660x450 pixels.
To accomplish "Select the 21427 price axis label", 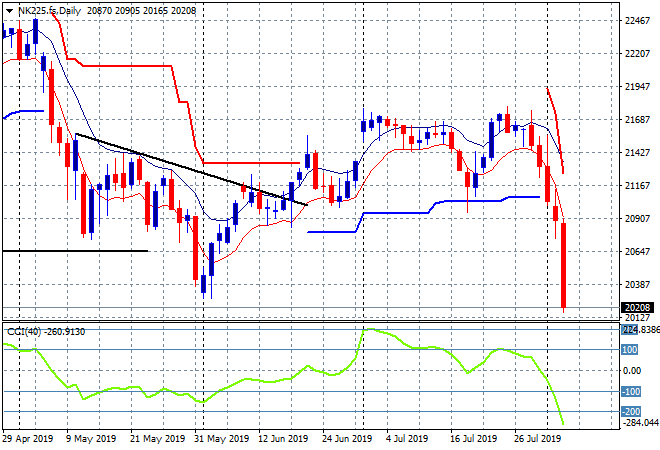I will click(x=637, y=152).
